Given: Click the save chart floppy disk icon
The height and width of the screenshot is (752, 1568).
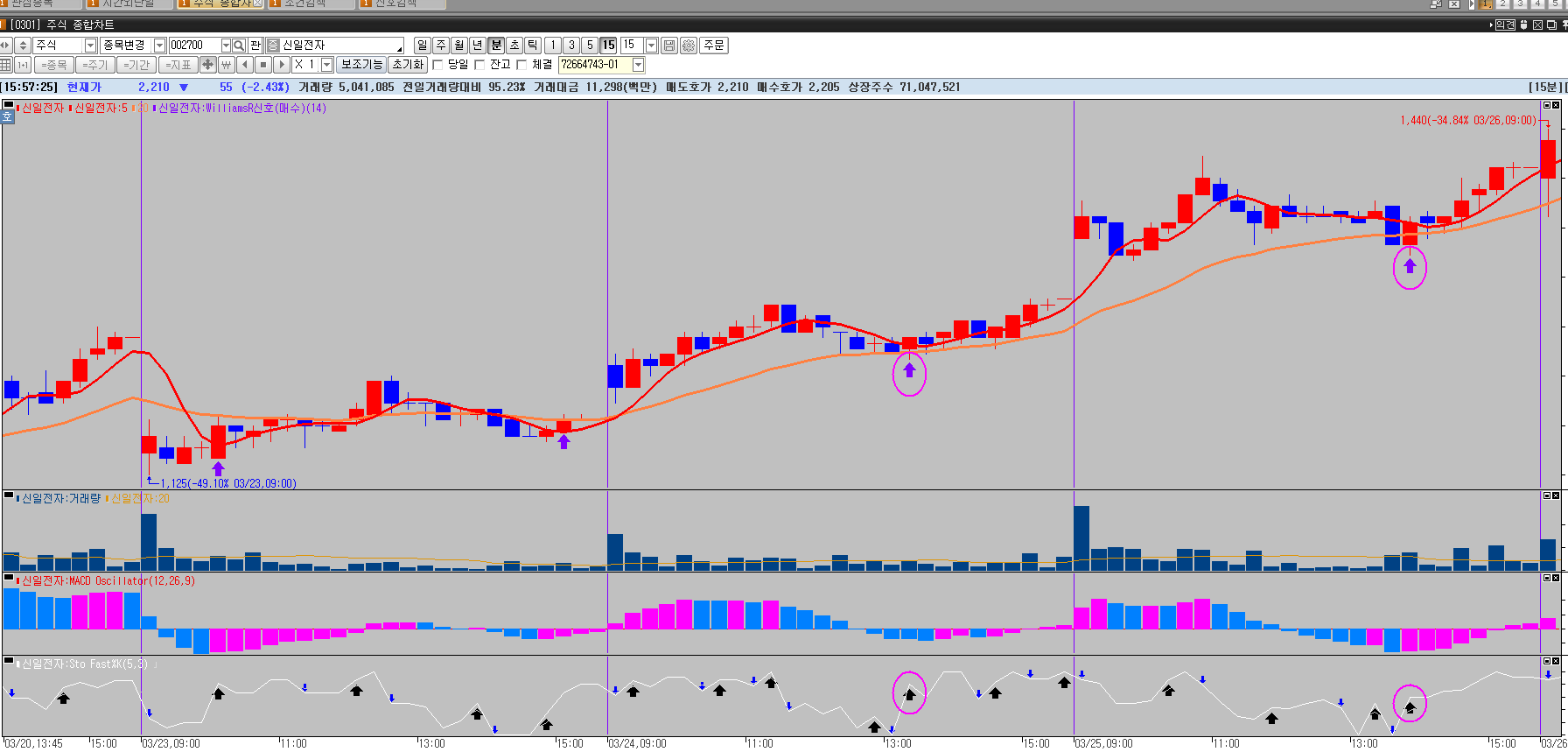Looking at the screenshot, I should coord(669,46).
